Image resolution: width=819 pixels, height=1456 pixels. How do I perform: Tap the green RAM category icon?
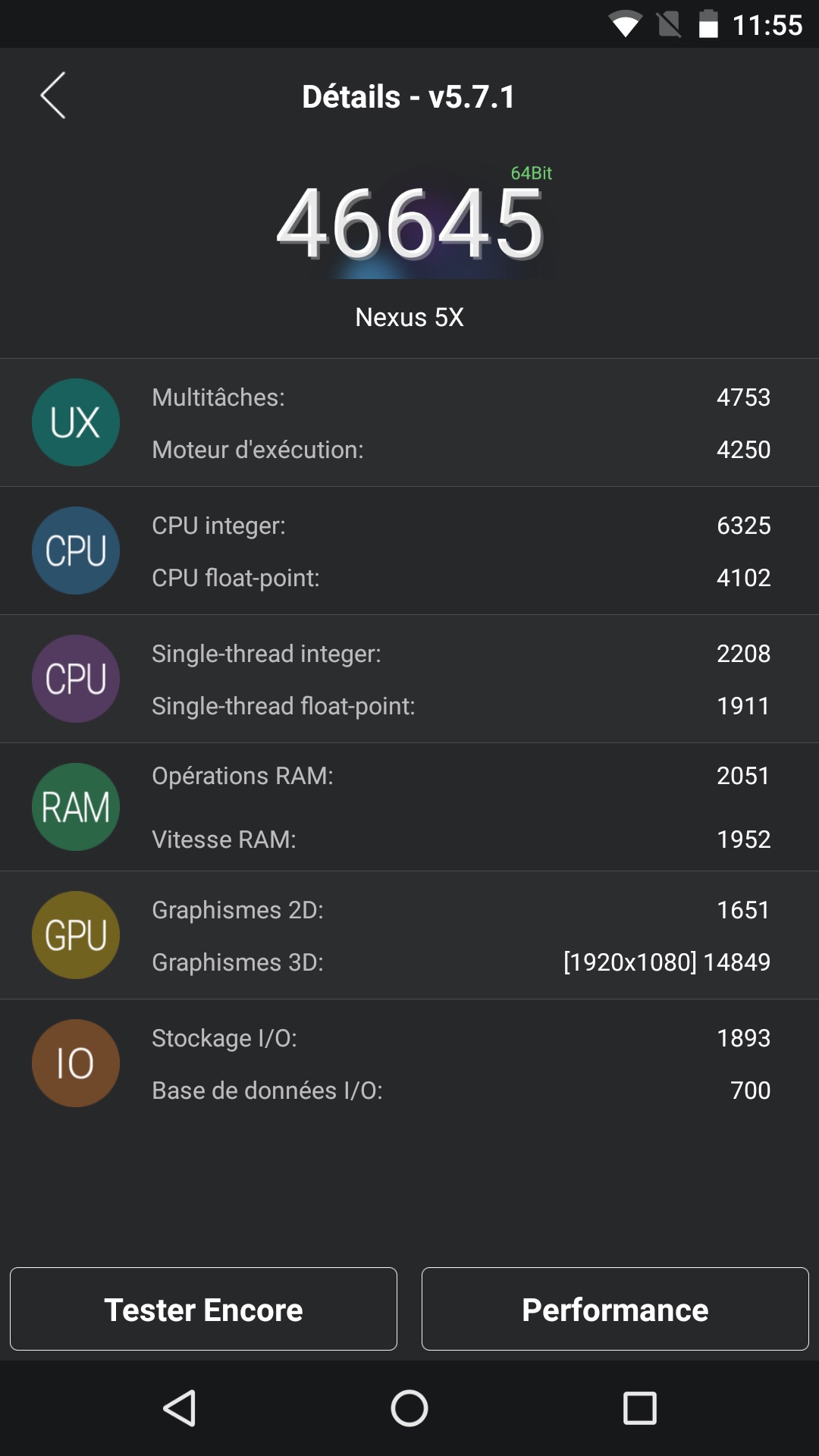tap(76, 807)
